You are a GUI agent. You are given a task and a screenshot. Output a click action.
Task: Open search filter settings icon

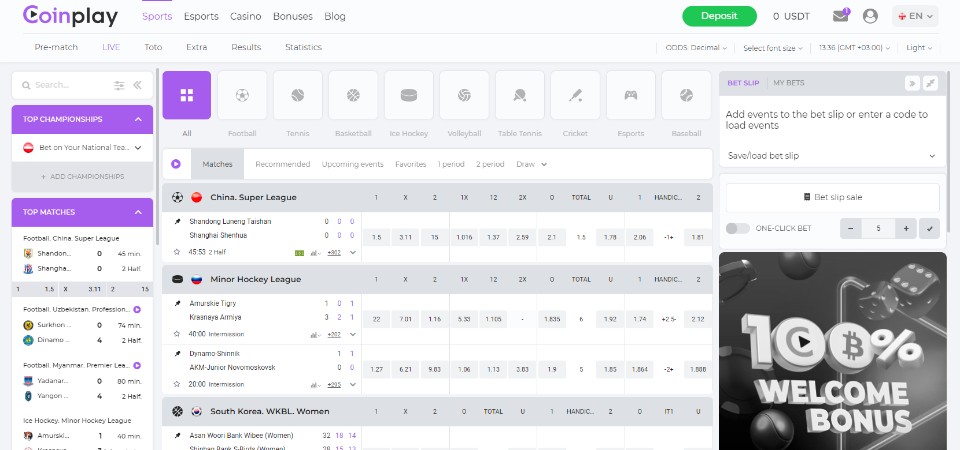point(119,85)
